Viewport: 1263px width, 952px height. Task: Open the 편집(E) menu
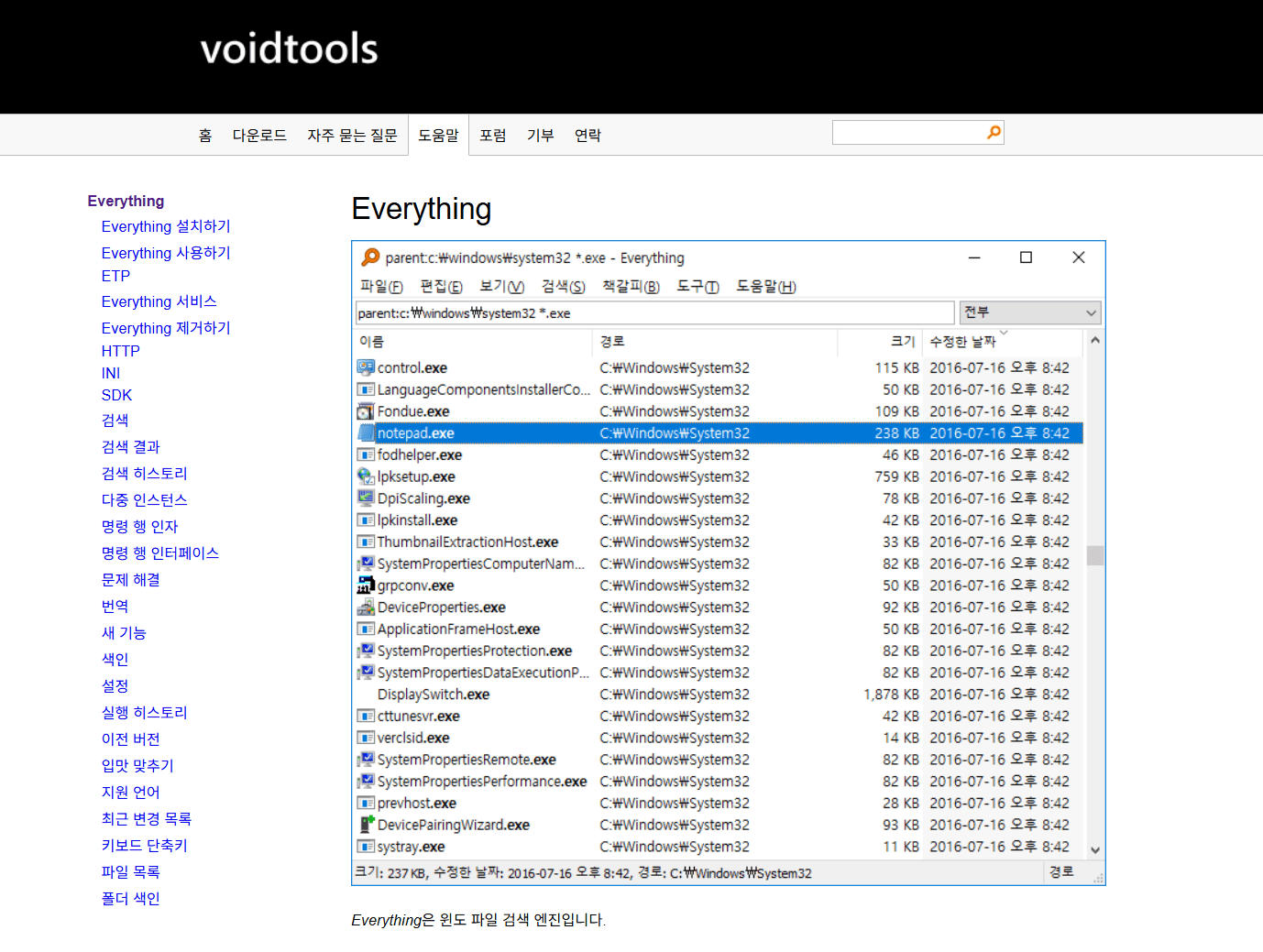click(441, 287)
